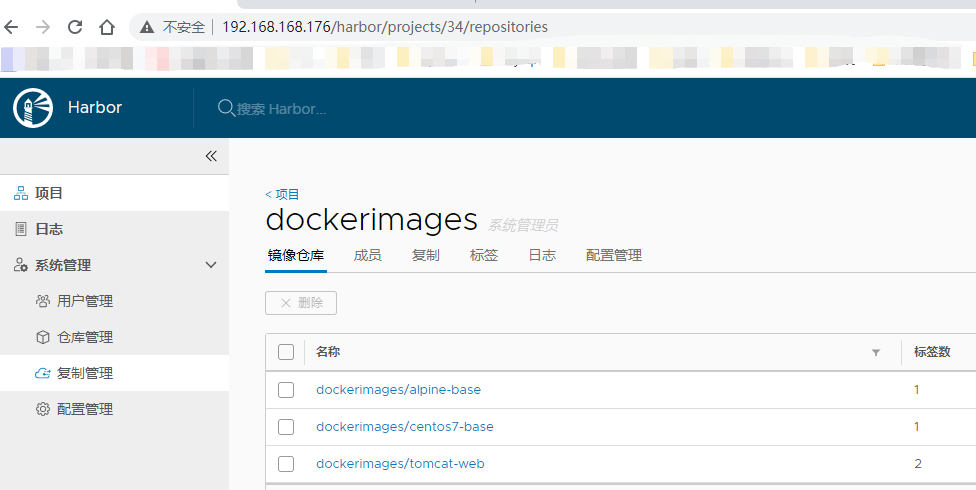Open the dockerimages/alpine-base repository link
The height and width of the screenshot is (490, 976).
pos(398,390)
